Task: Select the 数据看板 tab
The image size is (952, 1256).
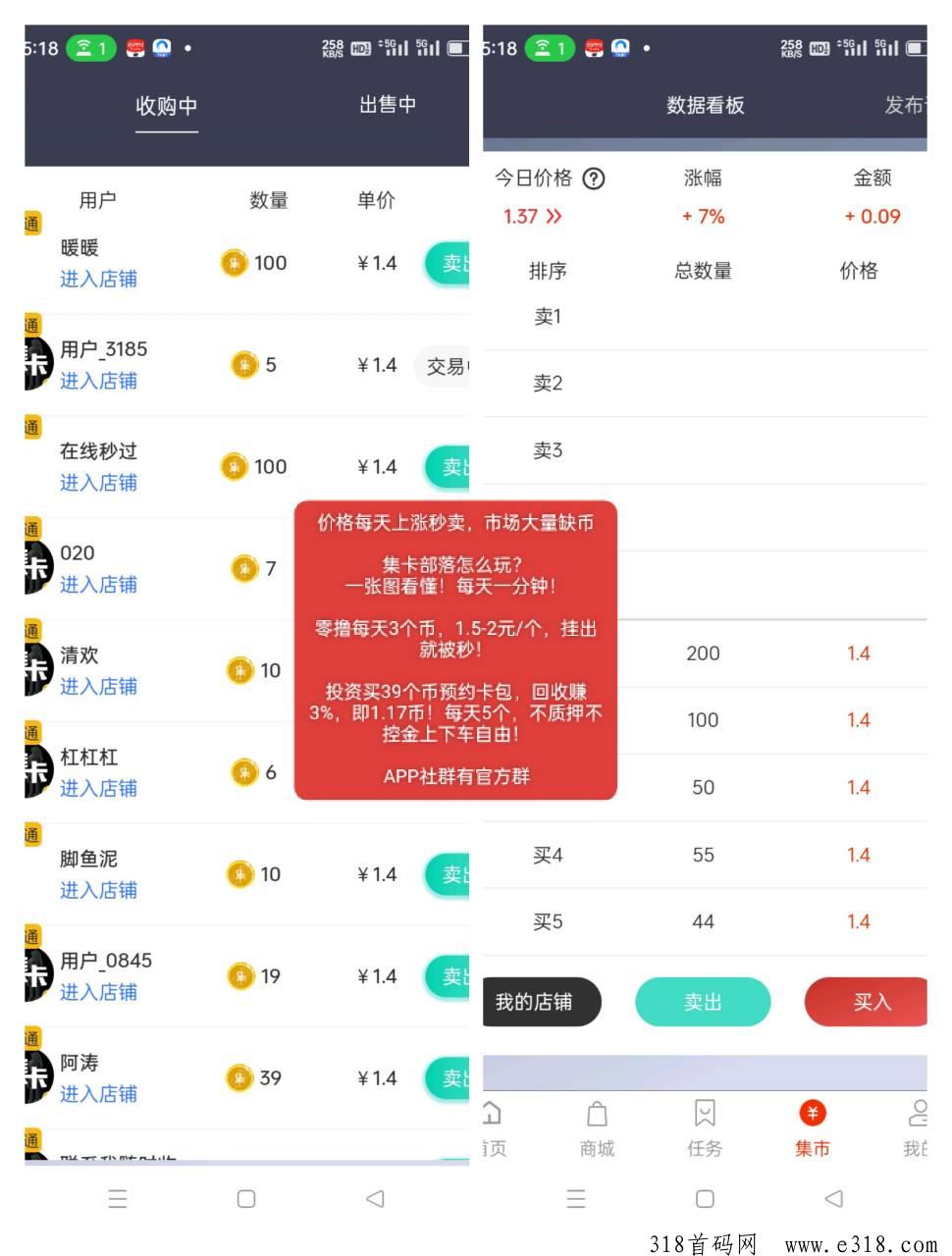Action: click(705, 105)
